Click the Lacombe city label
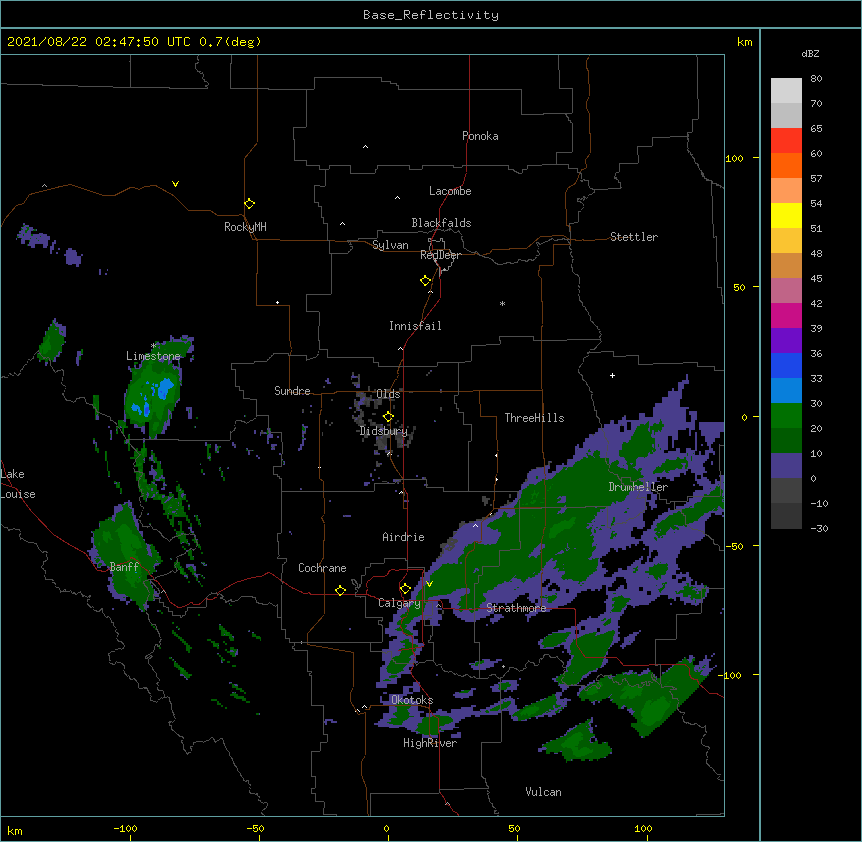 point(450,191)
